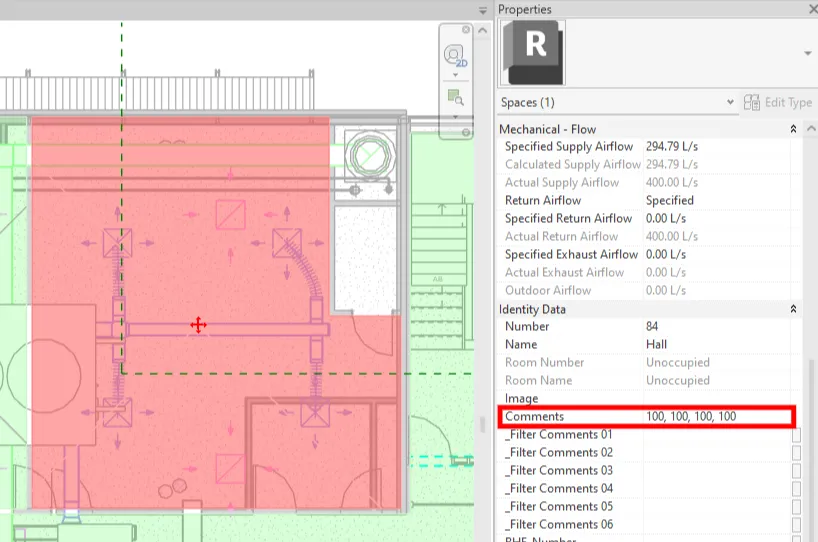Click the Zoom in Region icon
Screen dimensions: 818x542
(x=456, y=97)
